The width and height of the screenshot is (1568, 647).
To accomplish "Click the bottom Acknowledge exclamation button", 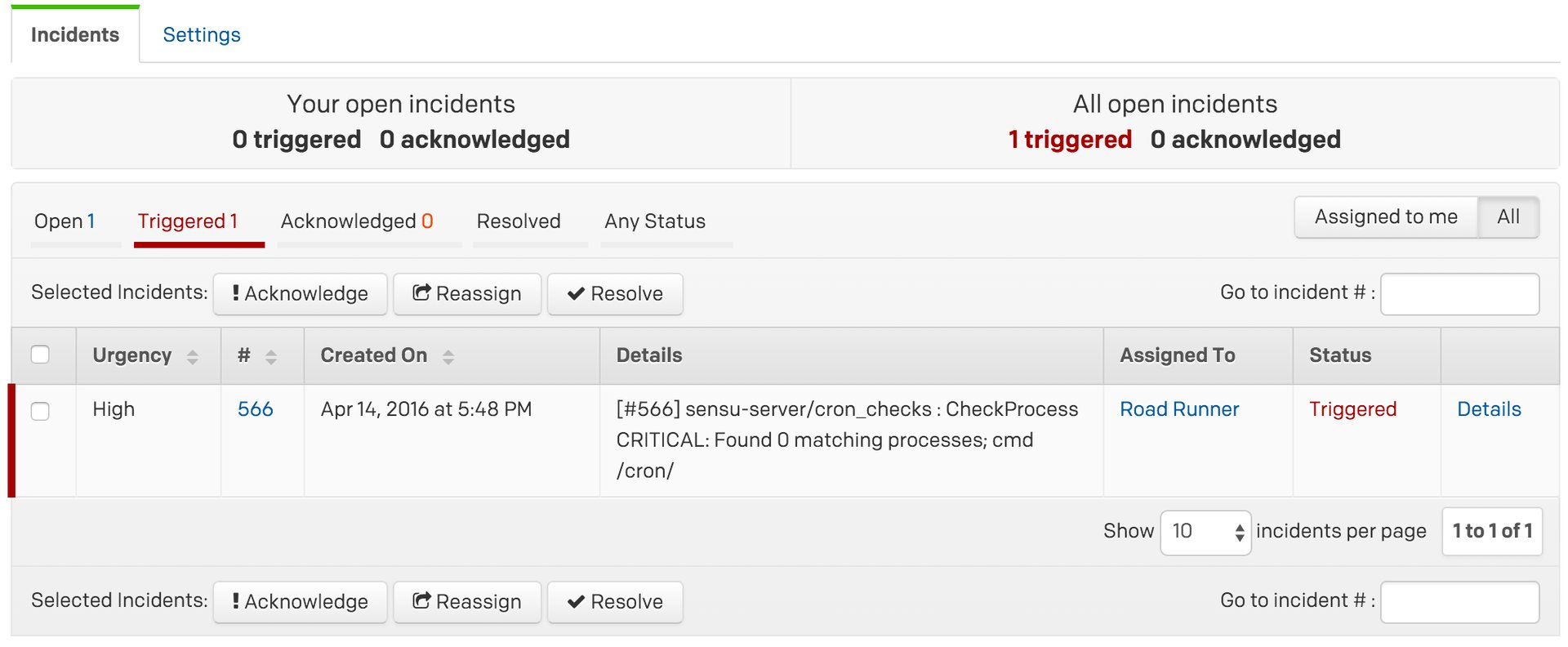I will (x=300, y=602).
